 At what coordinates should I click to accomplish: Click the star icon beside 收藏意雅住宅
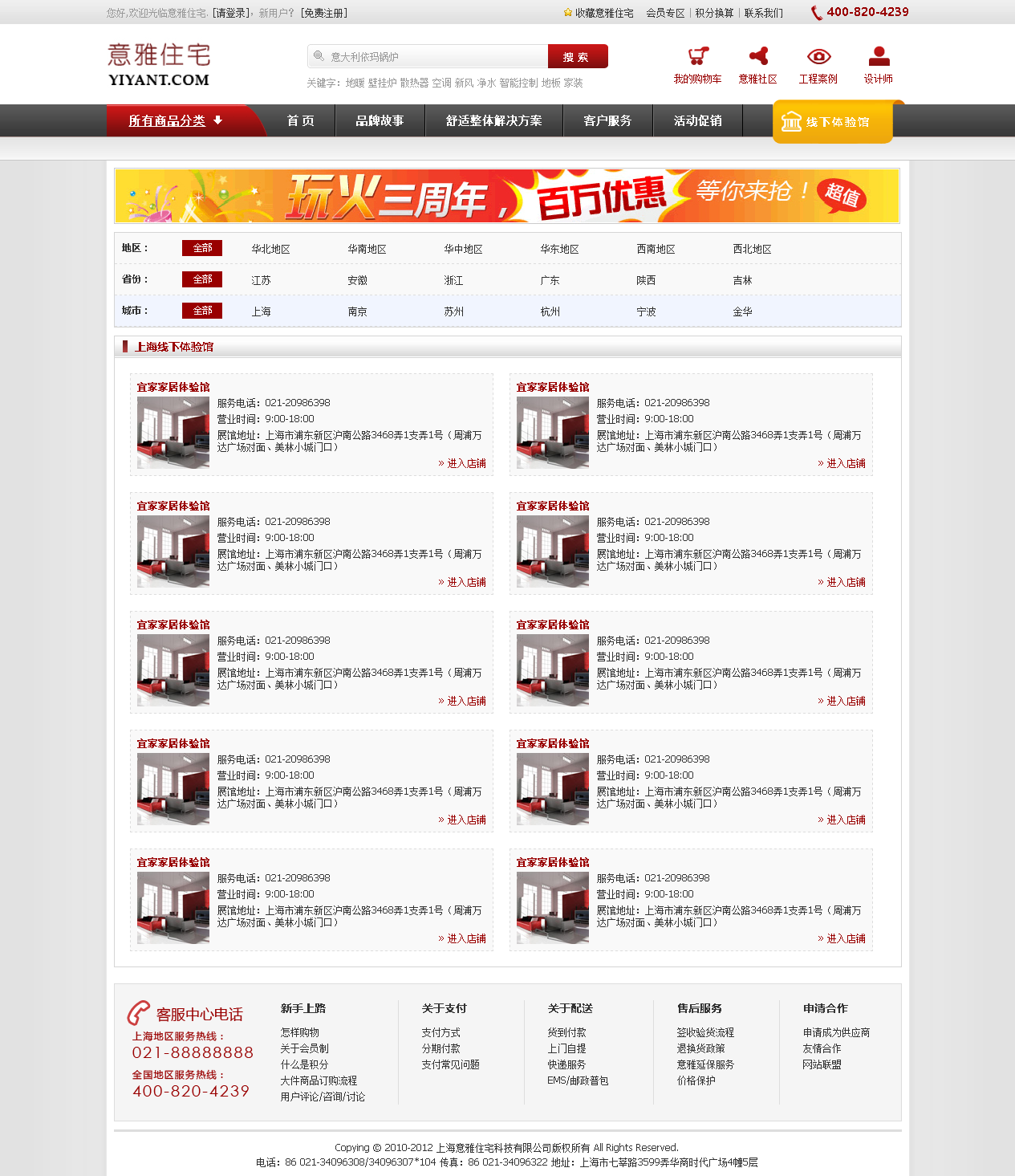[x=568, y=13]
